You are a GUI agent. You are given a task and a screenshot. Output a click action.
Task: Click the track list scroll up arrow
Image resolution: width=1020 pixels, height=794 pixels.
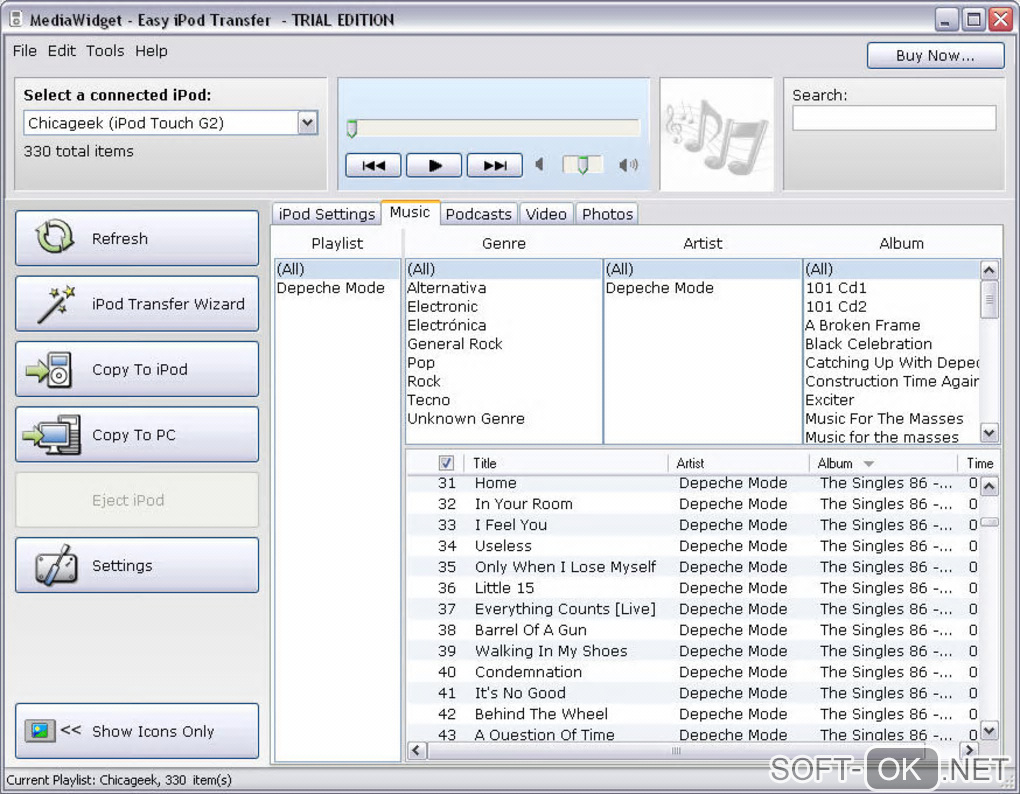click(x=989, y=486)
